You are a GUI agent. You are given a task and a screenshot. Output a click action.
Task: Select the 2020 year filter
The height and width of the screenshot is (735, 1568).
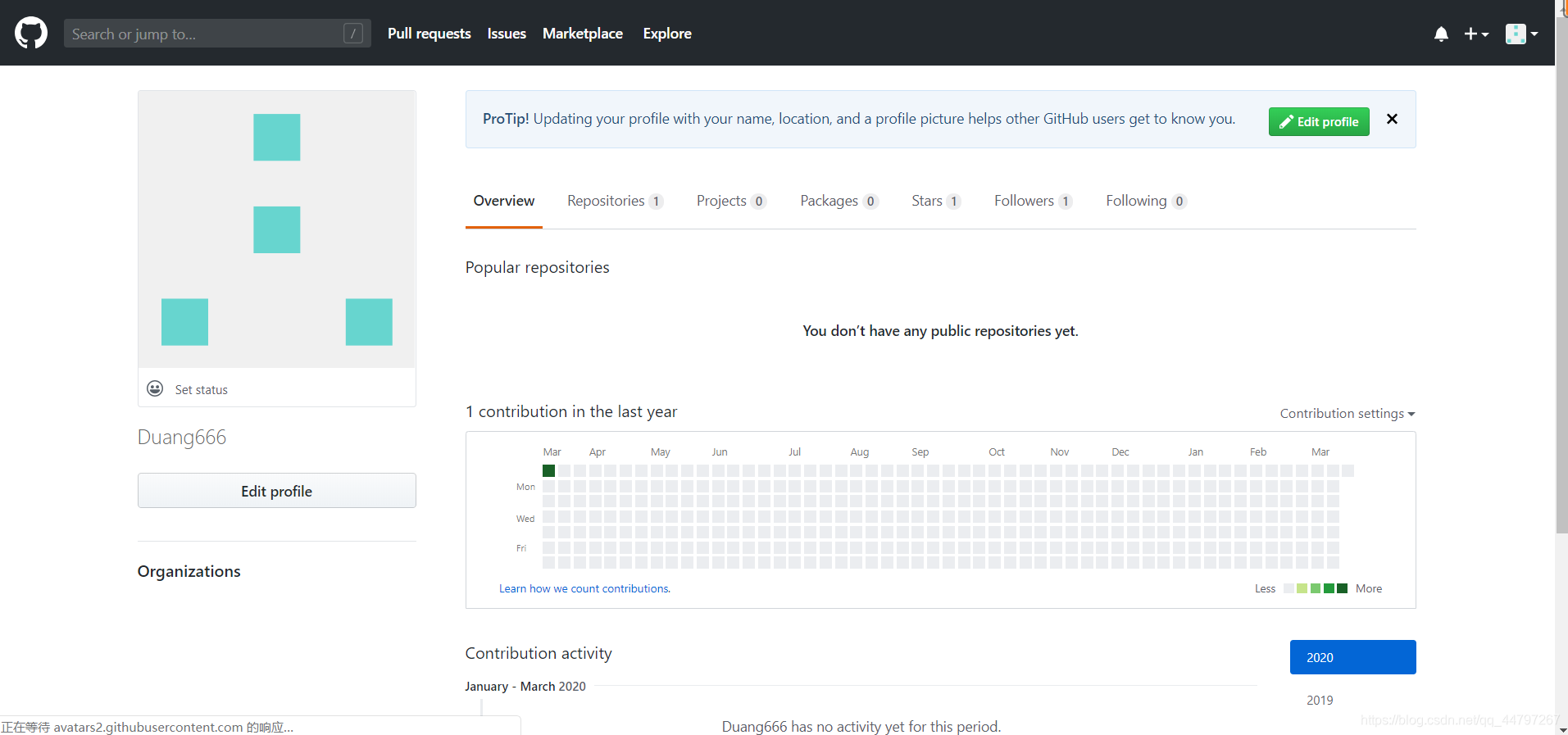tap(1353, 657)
